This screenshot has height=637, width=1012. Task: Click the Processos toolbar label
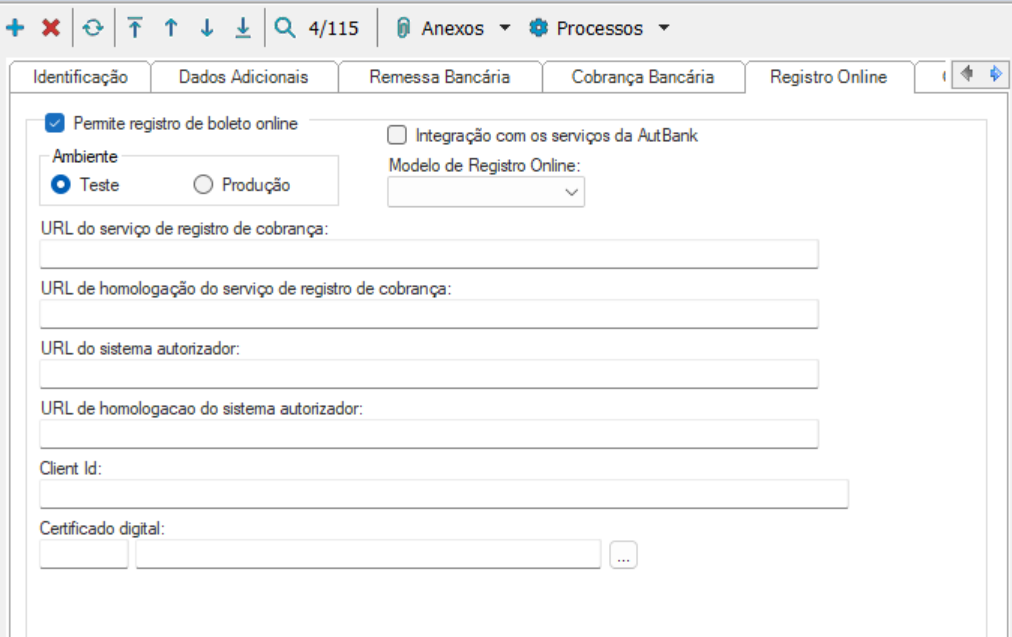[x=600, y=28]
